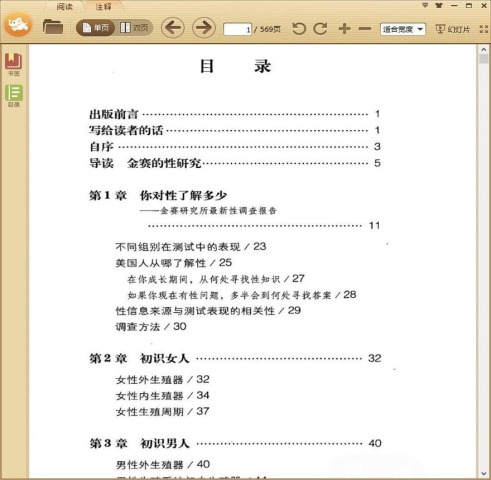Click 美国人从哪了解性 / 25
This screenshot has height=480, width=491.
173,263
